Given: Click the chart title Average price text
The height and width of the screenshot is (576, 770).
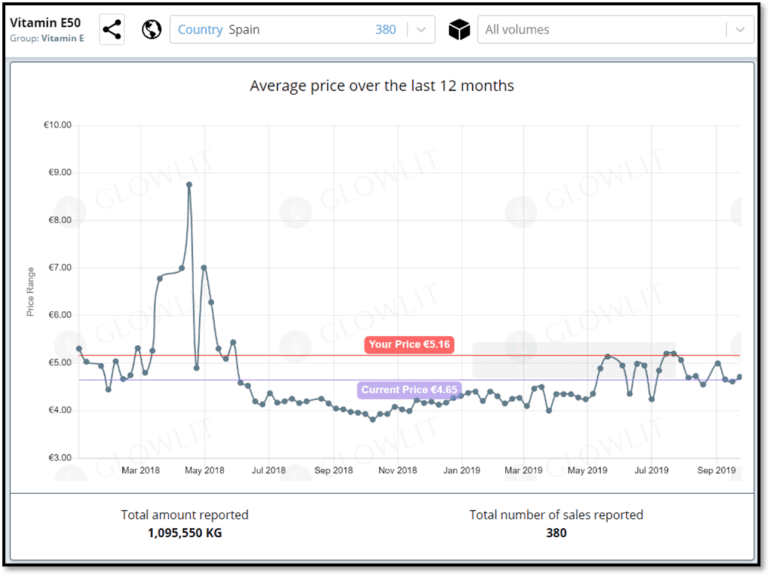Looking at the screenshot, I should pyautogui.click(x=382, y=85).
